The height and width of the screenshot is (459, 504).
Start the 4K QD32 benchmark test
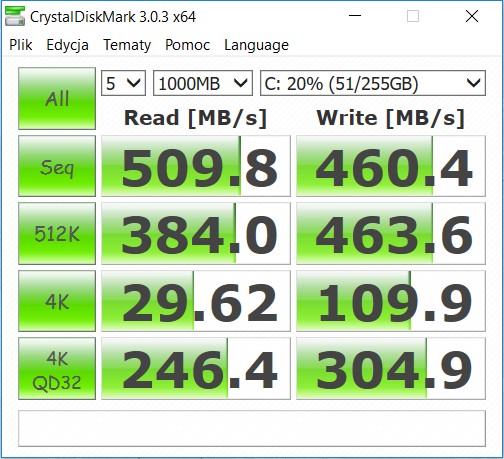[57, 369]
